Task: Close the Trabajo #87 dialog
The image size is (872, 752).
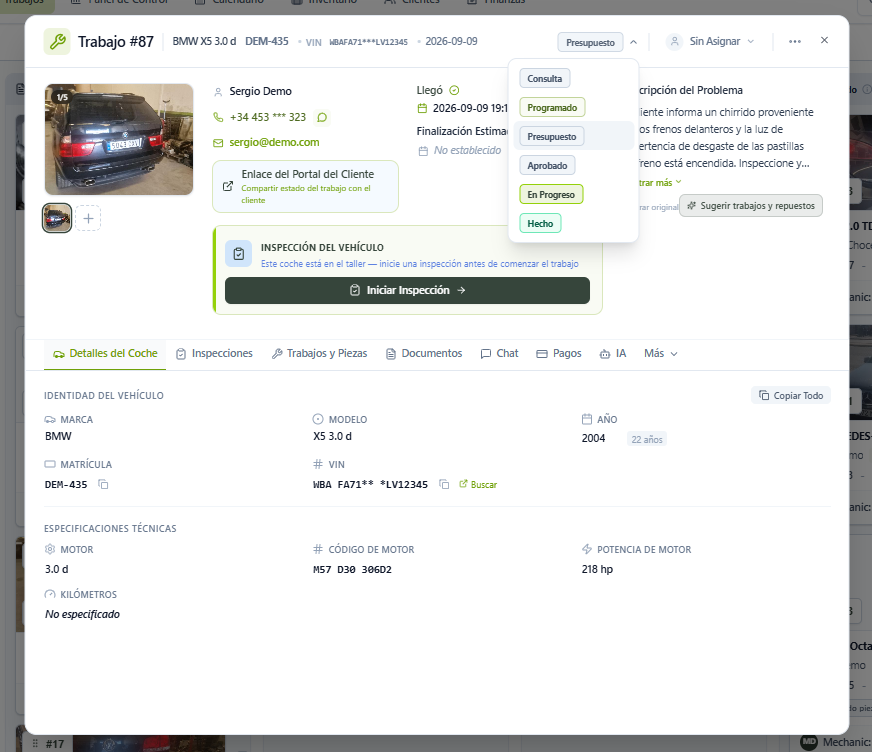Action: [824, 40]
